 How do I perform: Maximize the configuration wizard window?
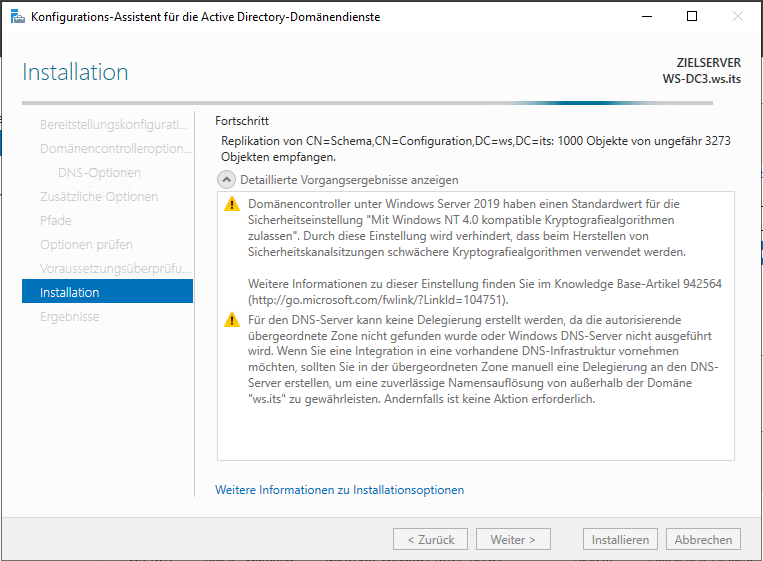click(x=691, y=17)
